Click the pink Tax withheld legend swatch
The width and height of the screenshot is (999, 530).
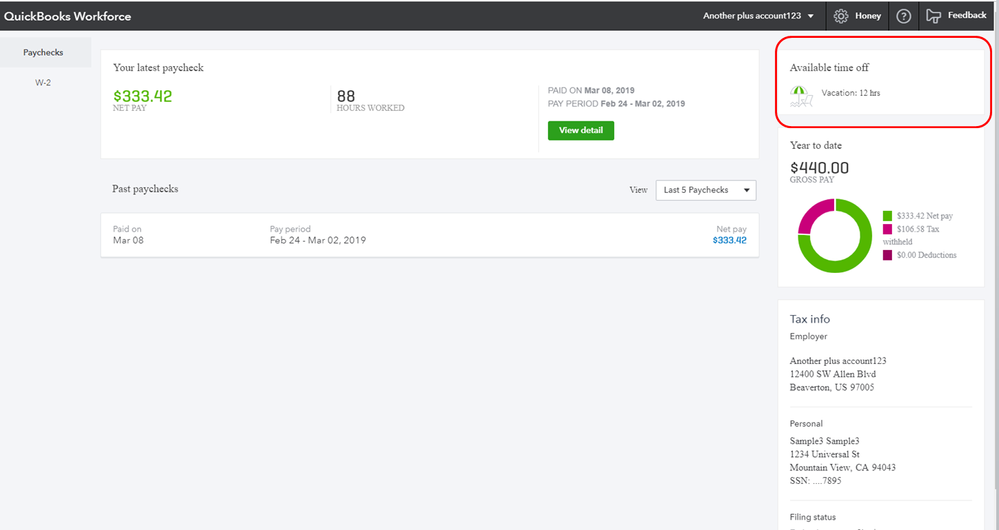tap(888, 229)
